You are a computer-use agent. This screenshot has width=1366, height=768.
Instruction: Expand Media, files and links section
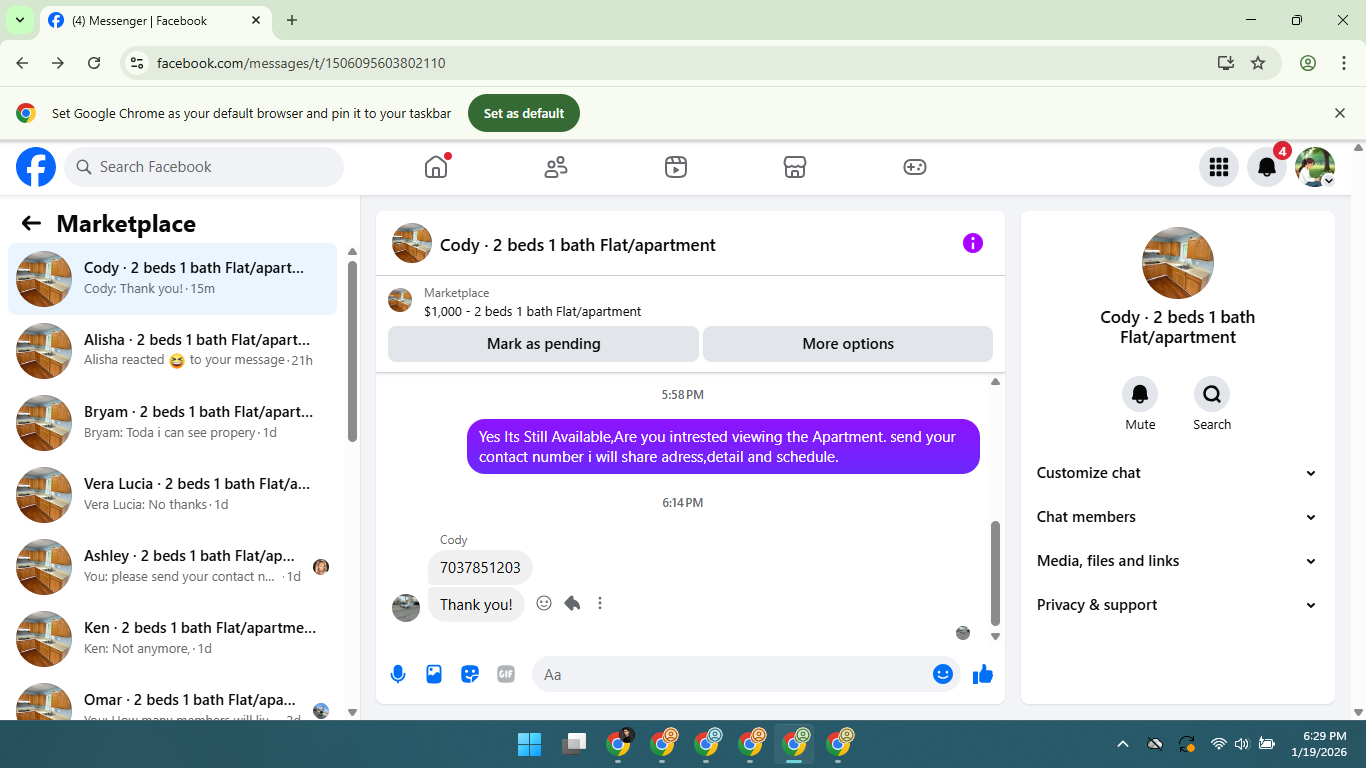click(x=1177, y=561)
